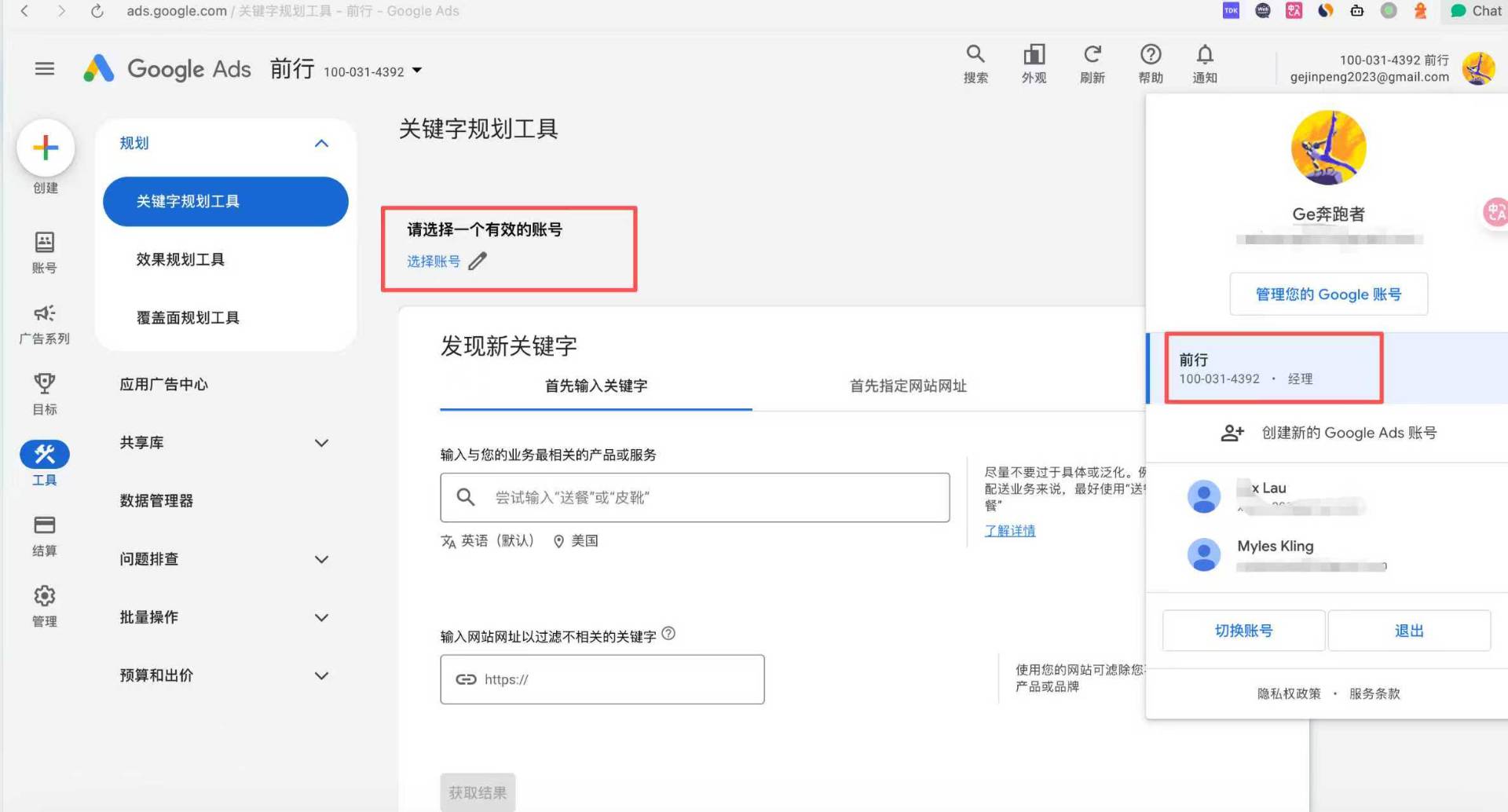Open the 隐私权政策 link
This screenshot has height=812, width=1508.
[1289, 693]
